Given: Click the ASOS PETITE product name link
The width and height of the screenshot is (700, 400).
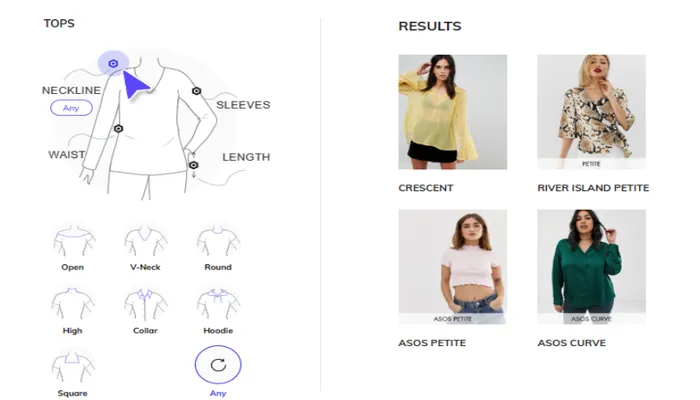Looking at the screenshot, I should (432, 343).
